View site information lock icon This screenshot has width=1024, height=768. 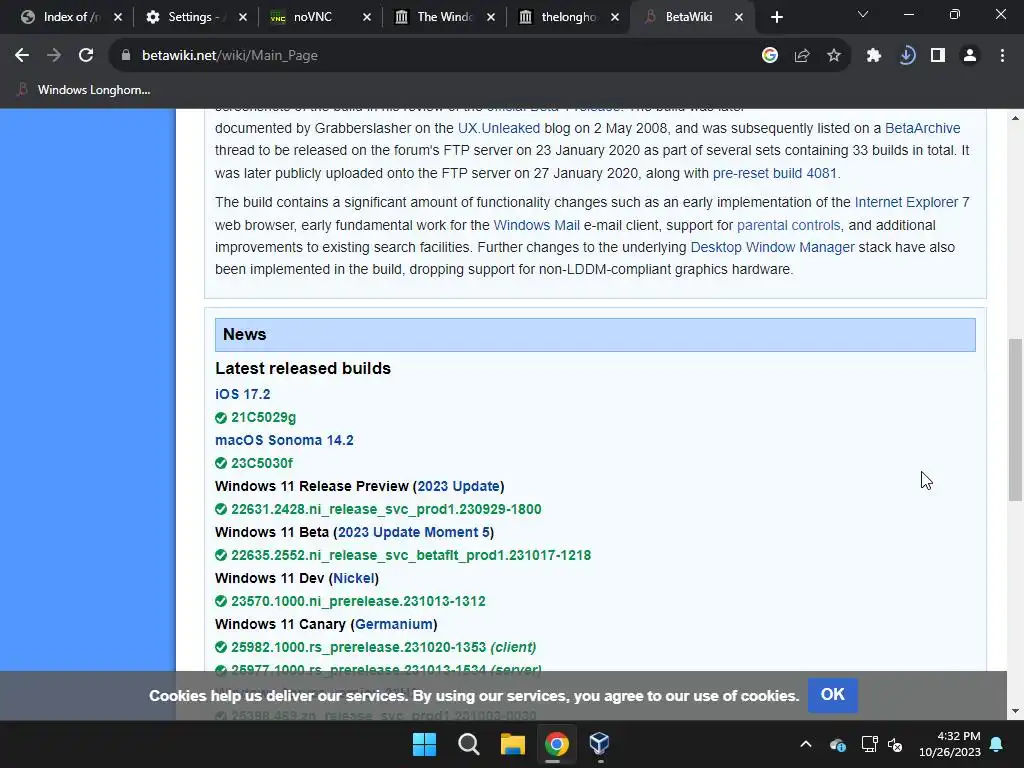(125, 56)
